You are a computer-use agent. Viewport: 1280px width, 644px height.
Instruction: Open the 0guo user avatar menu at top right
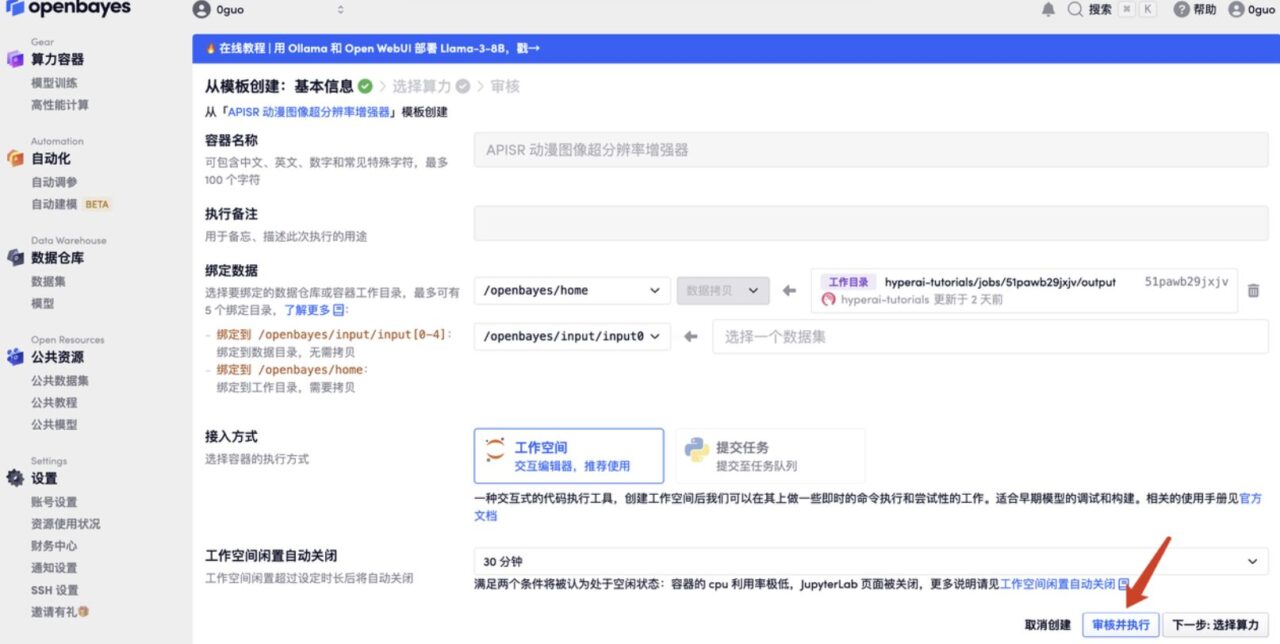pos(1237,9)
